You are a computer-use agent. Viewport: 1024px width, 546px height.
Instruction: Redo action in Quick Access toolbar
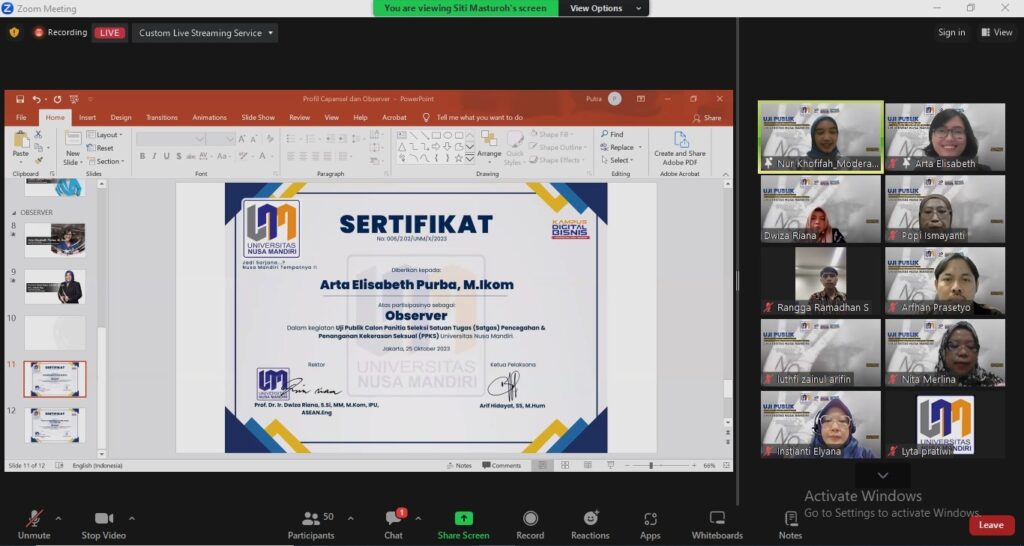coord(57,99)
